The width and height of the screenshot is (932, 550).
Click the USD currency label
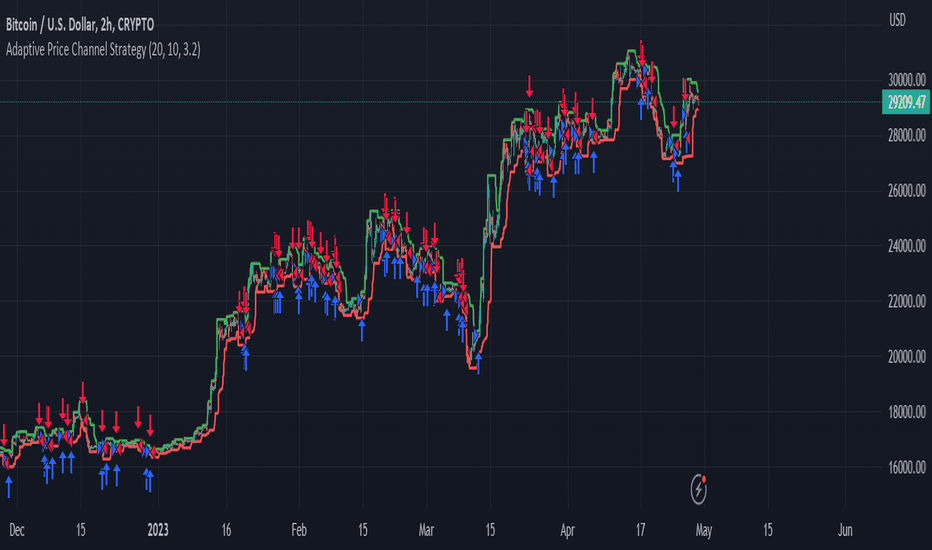897,20
